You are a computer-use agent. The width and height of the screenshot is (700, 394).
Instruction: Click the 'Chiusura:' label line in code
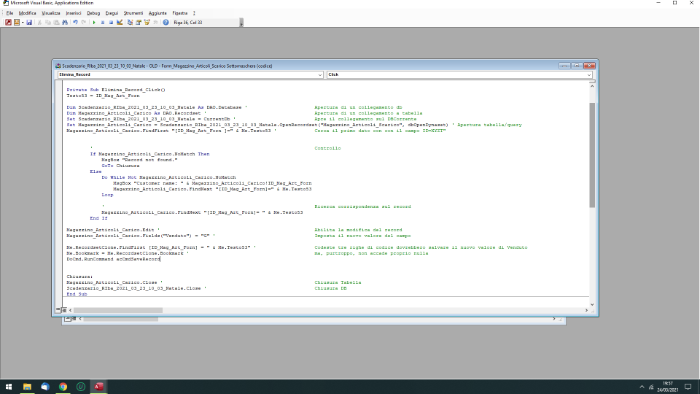click(79, 277)
